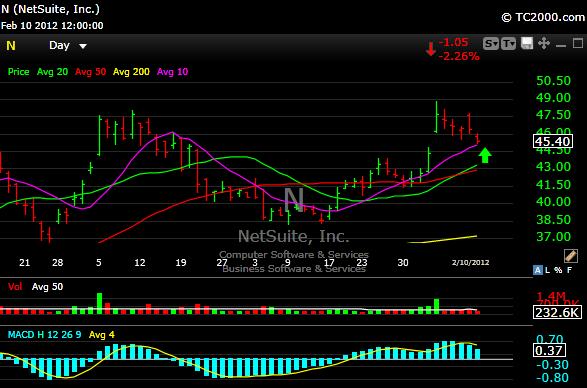Maximize the chart window
Screen dimensions: 587x388
(x=578, y=43)
